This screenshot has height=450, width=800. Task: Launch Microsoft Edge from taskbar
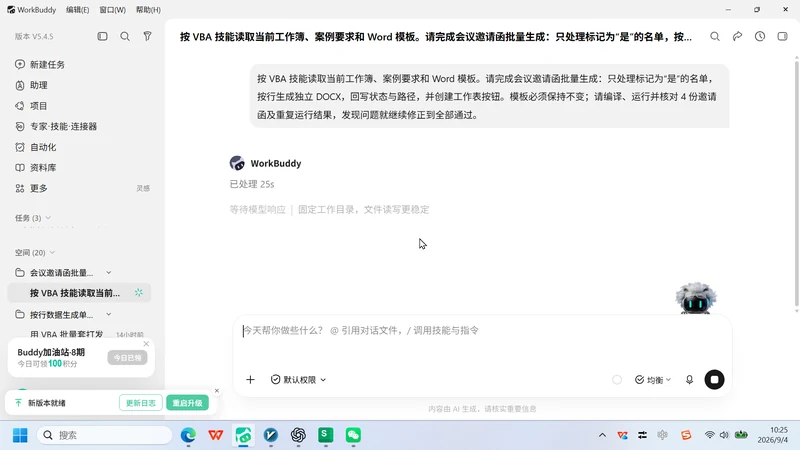pyautogui.click(x=188, y=435)
